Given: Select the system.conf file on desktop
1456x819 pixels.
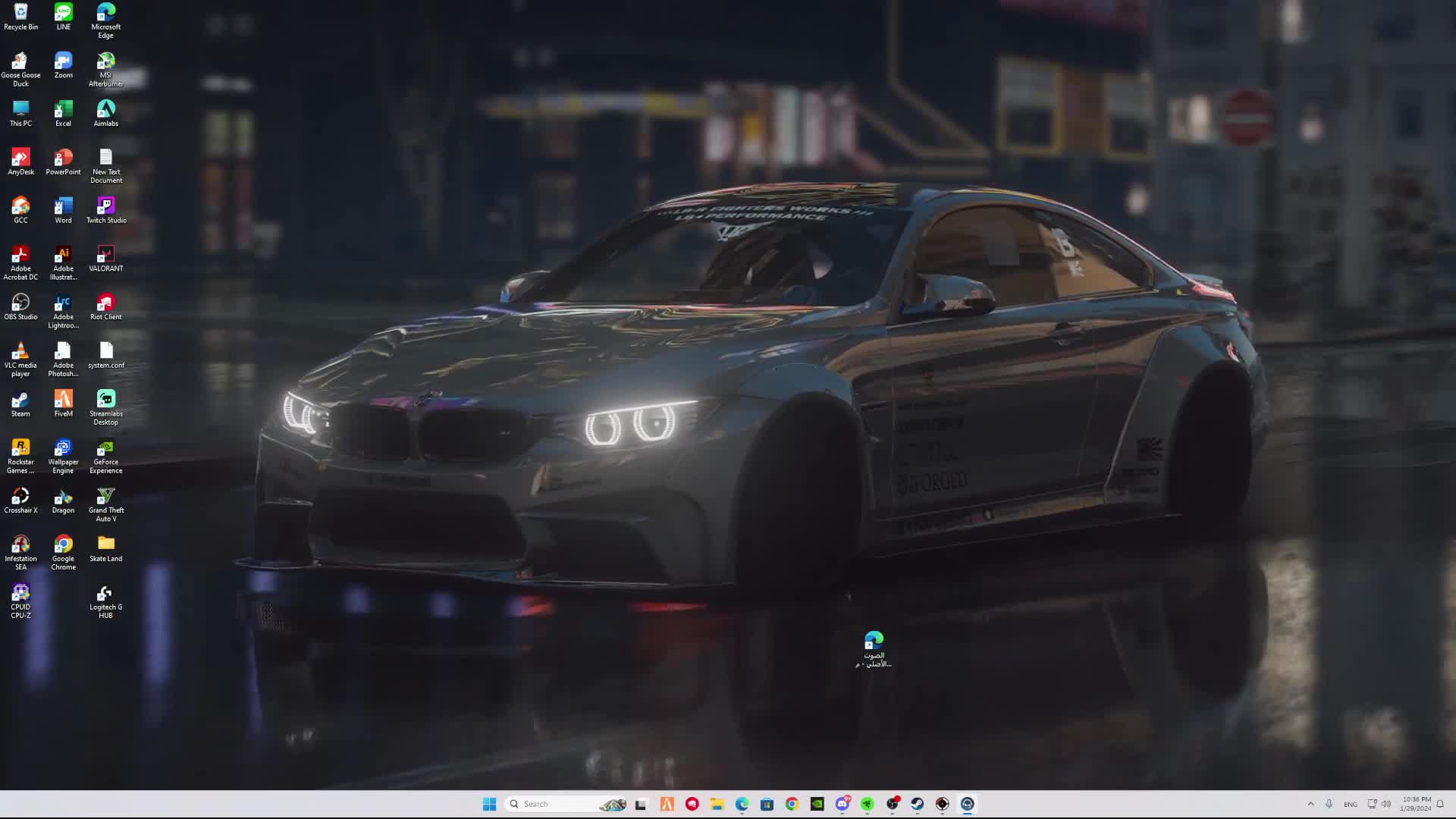Looking at the screenshot, I should click(x=105, y=356).
